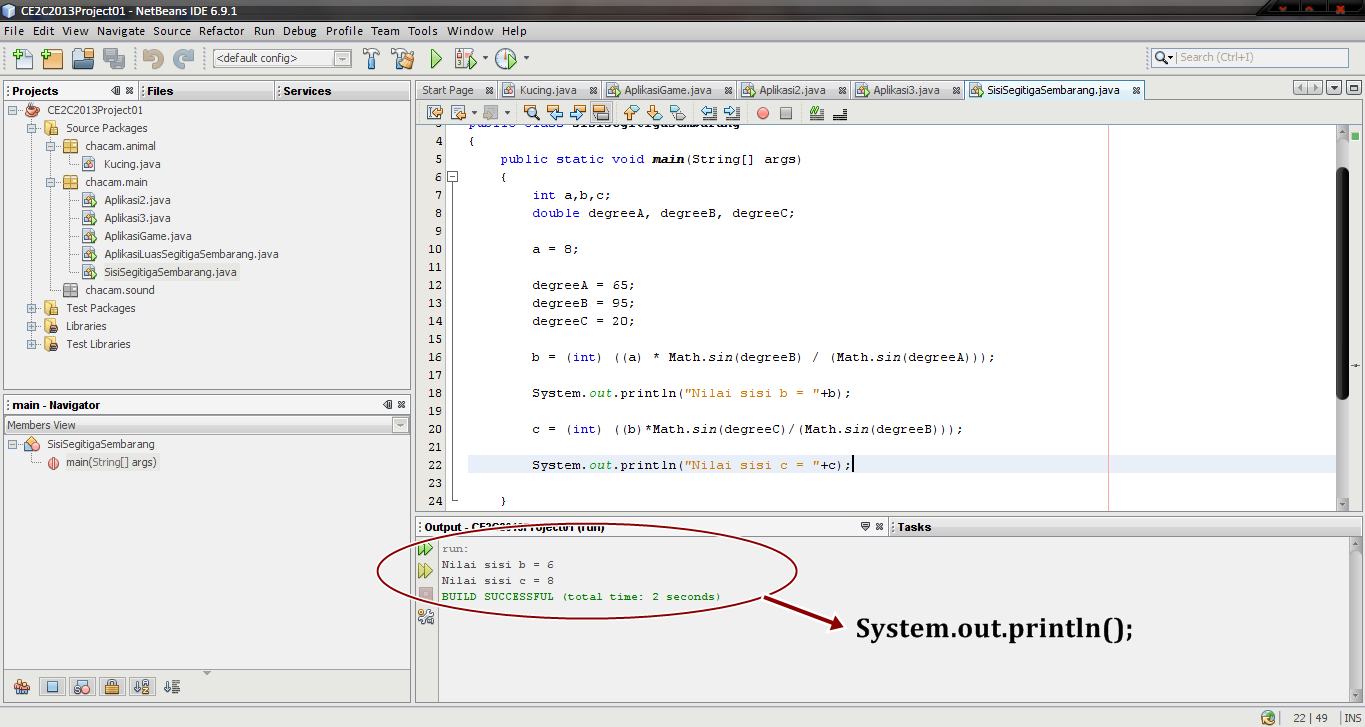Screen dimensions: 1365x727
Task: Close the Aplikasi2.java editor tab
Action: point(841,90)
